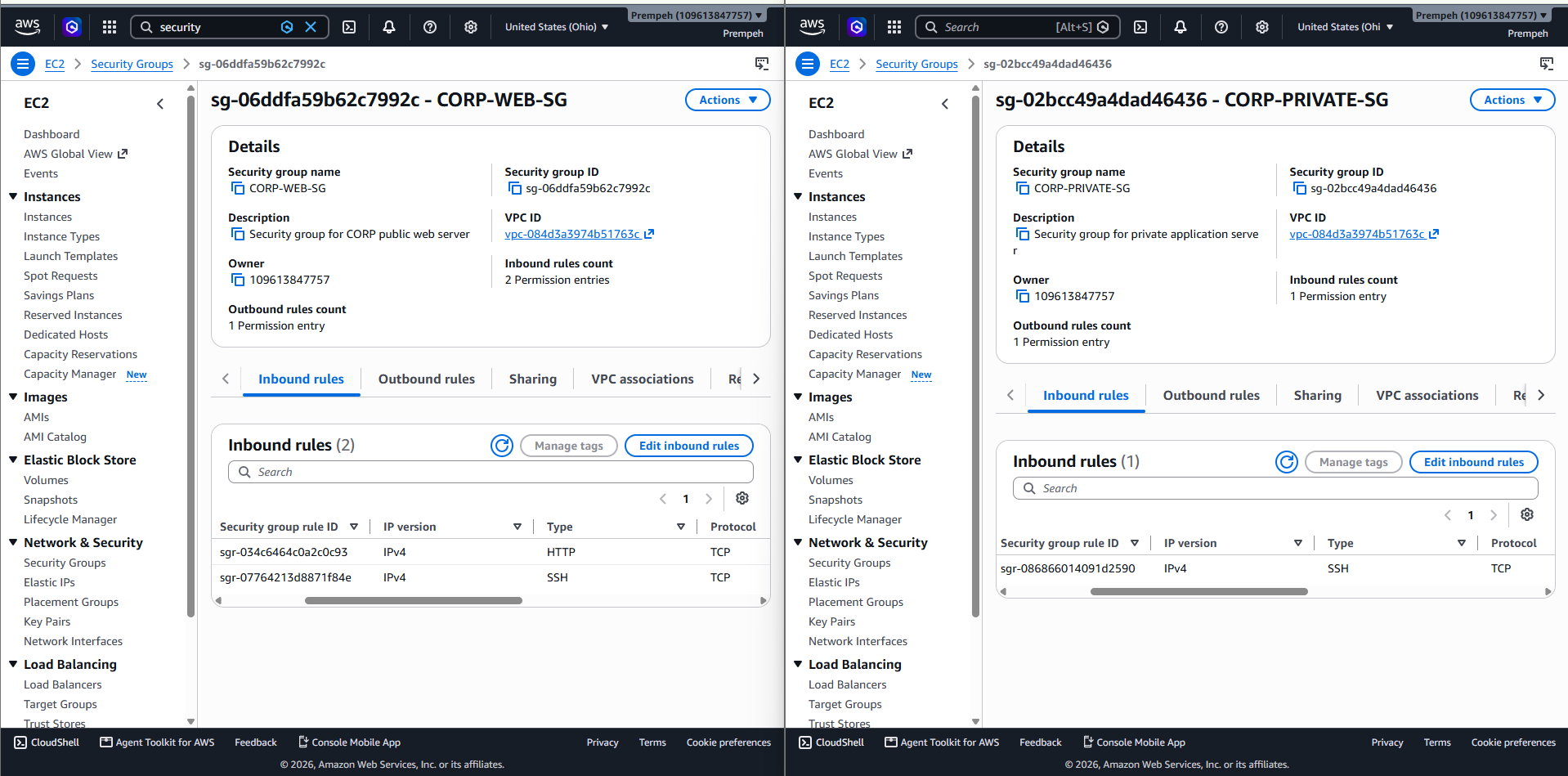Switch to VPC associations tab in left window
The height and width of the screenshot is (776, 1568).
click(x=643, y=379)
